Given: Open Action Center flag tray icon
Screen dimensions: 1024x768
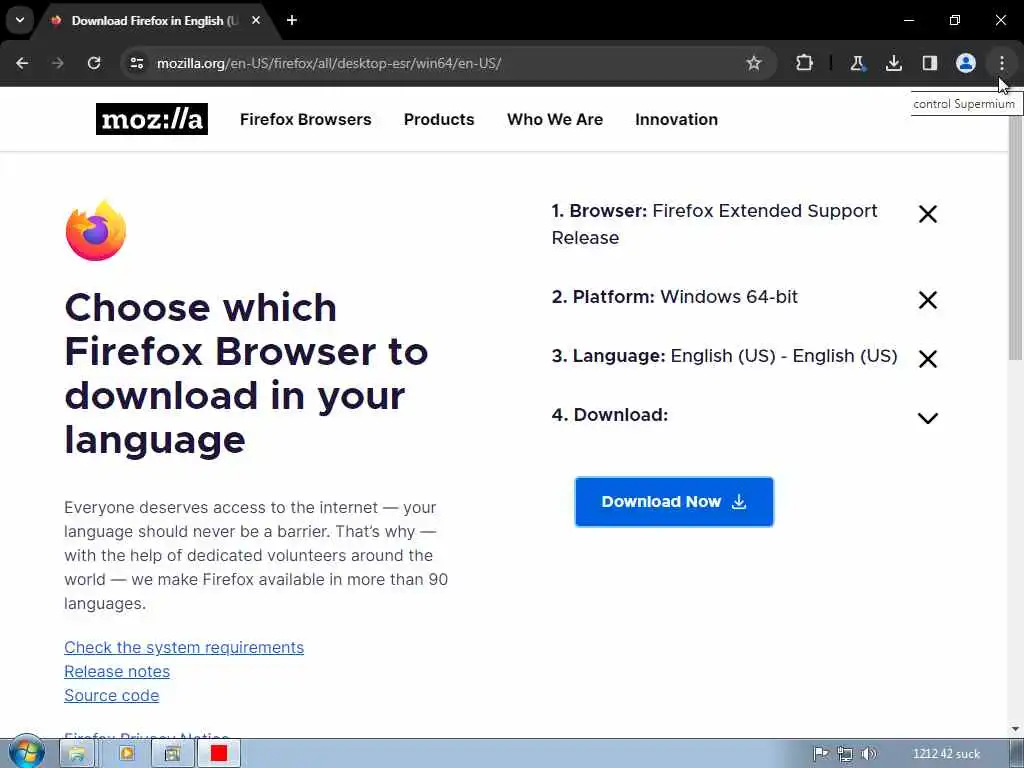Looking at the screenshot, I should tap(821, 754).
